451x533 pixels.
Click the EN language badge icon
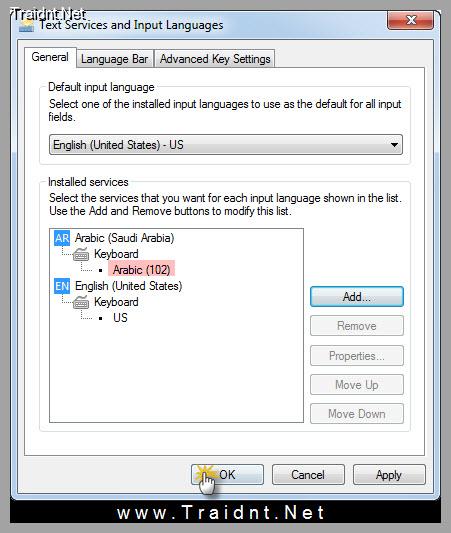click(x=62, y=286)
